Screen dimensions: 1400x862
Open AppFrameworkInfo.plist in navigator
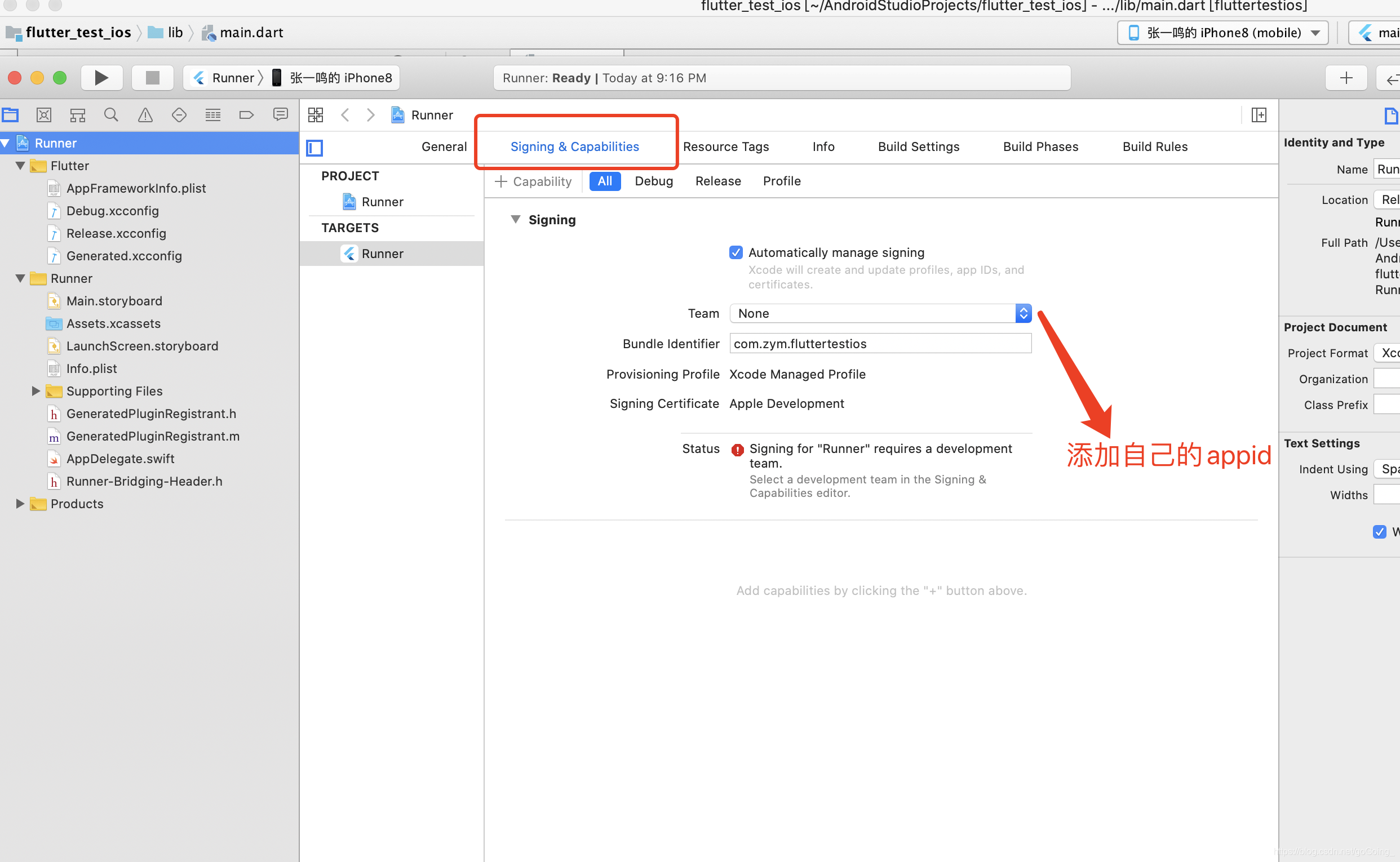click(136, 188)
